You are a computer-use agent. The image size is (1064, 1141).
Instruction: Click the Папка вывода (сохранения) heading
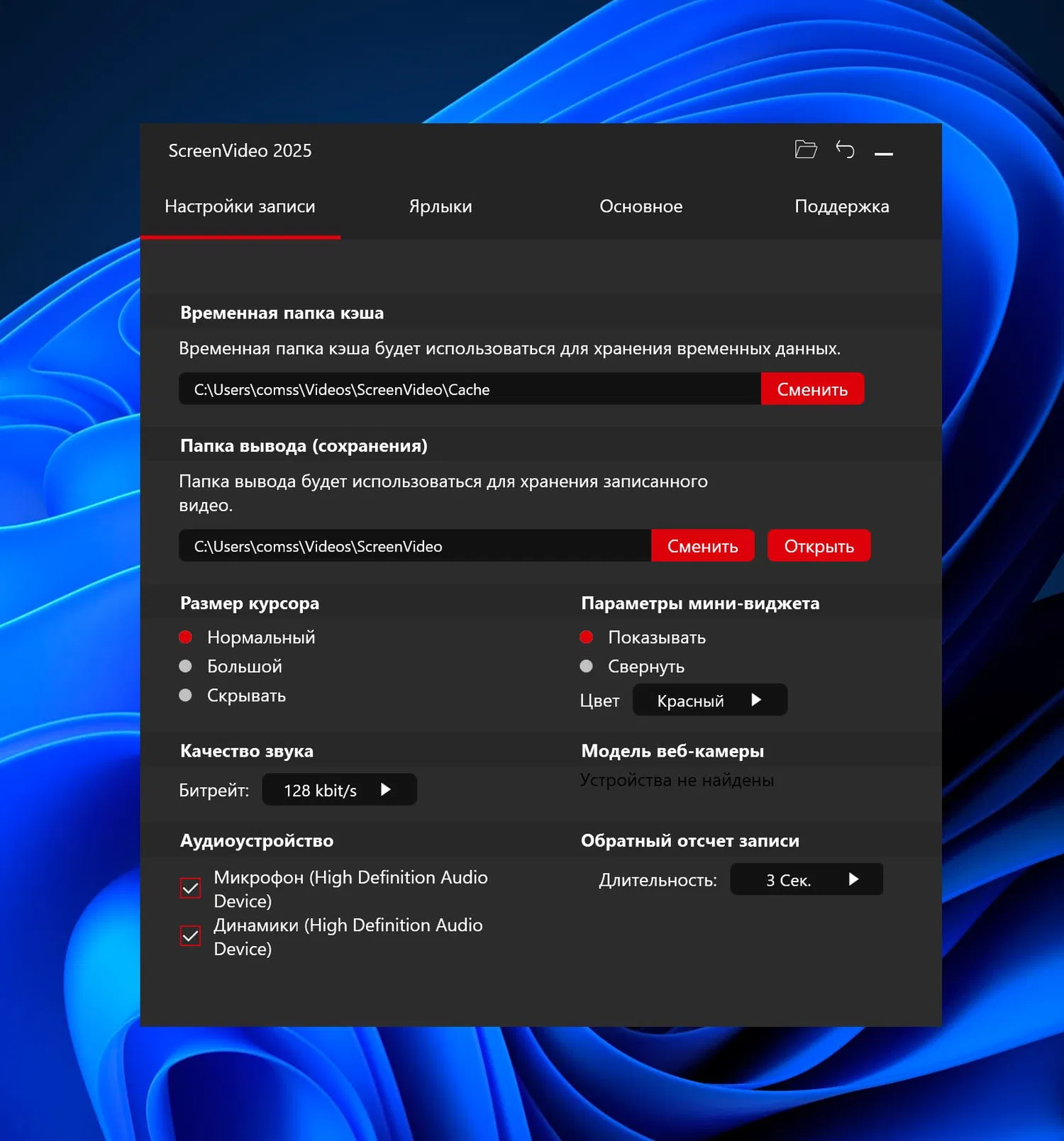pos(304,446)
